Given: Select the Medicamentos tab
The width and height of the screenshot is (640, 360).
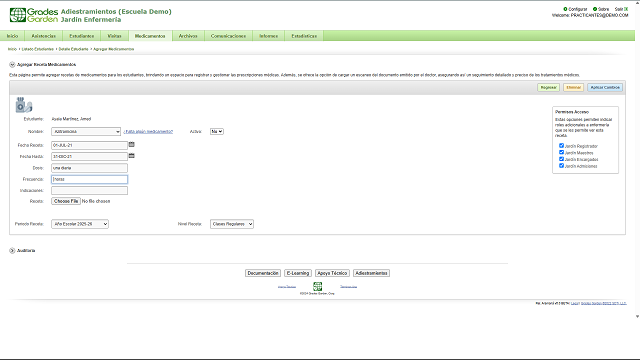Looking at the screenshot, I should click(150, 36).
